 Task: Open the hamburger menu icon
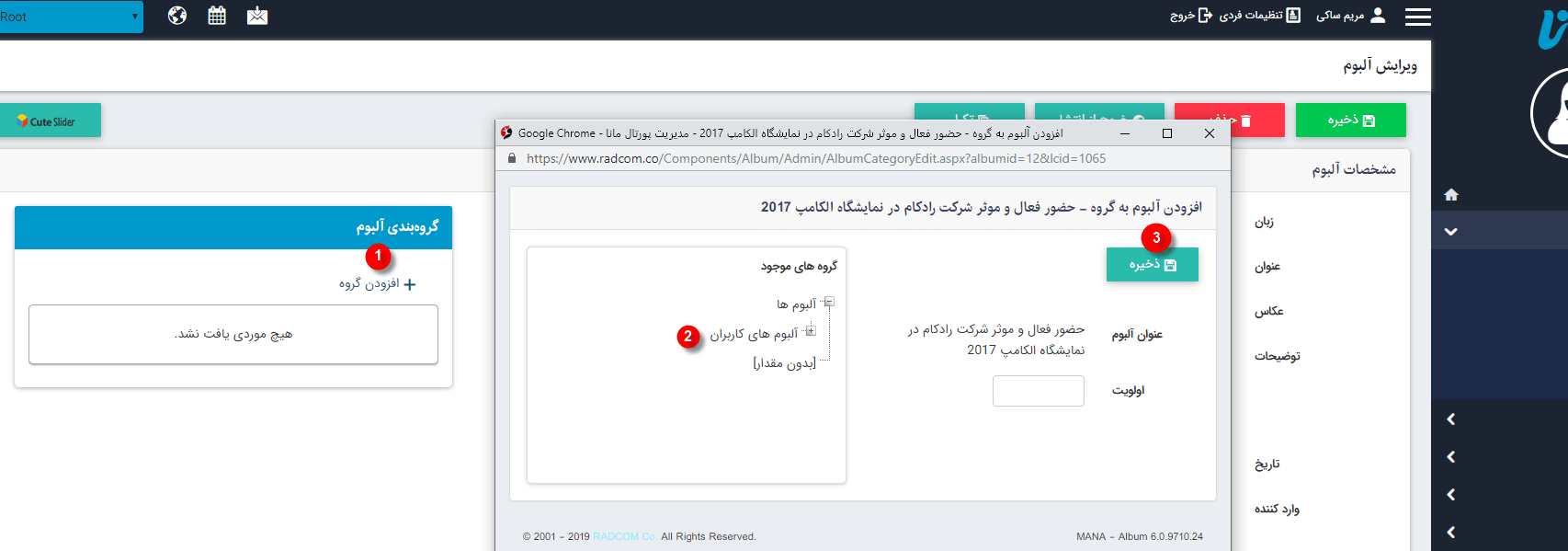click(1417, 17)
